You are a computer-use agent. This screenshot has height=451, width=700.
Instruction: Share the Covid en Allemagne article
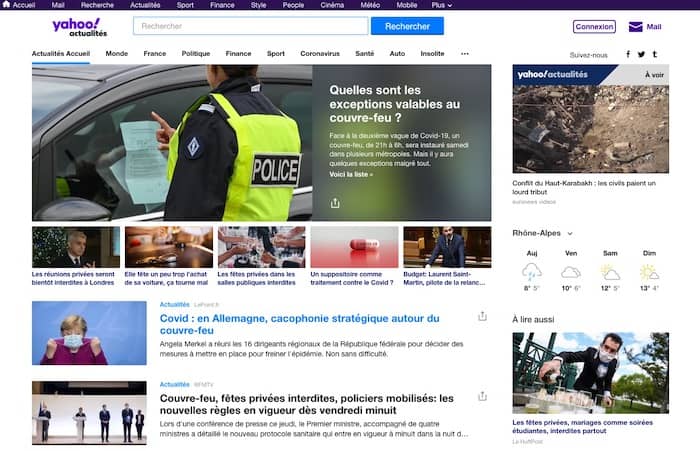[x=482, y=316]
